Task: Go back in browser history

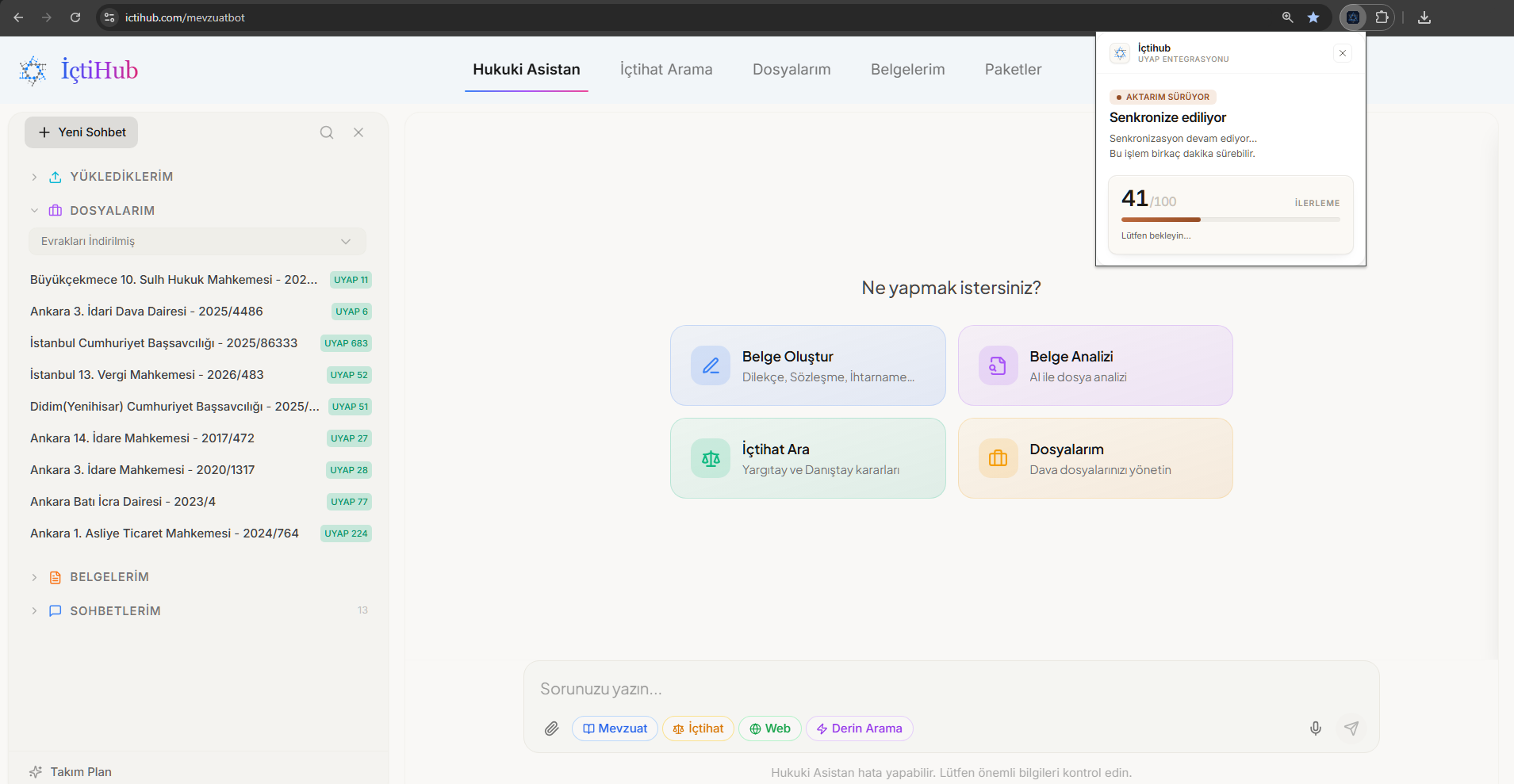Action: coord(18,17)
